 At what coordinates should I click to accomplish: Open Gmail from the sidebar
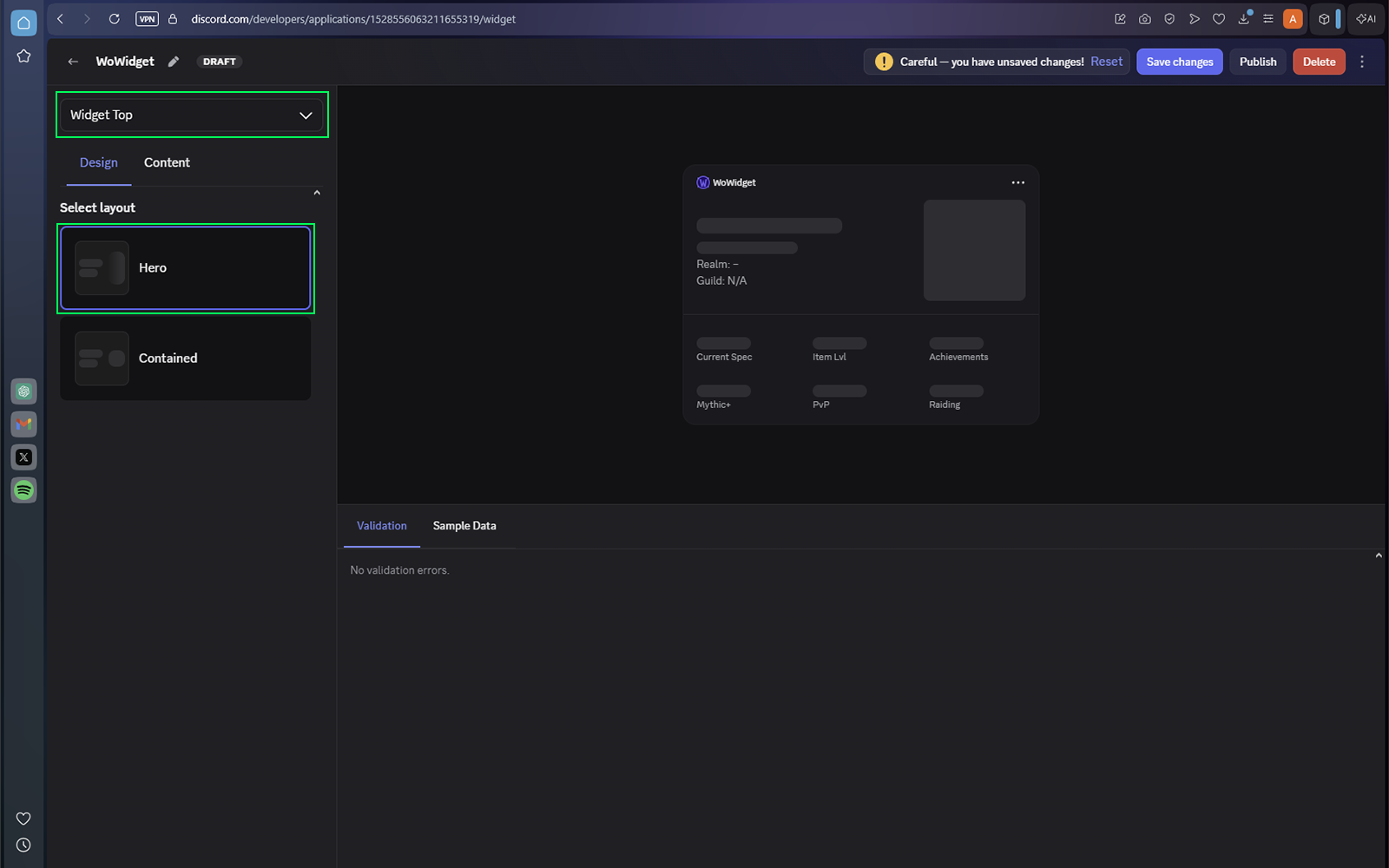pos(23,424)
